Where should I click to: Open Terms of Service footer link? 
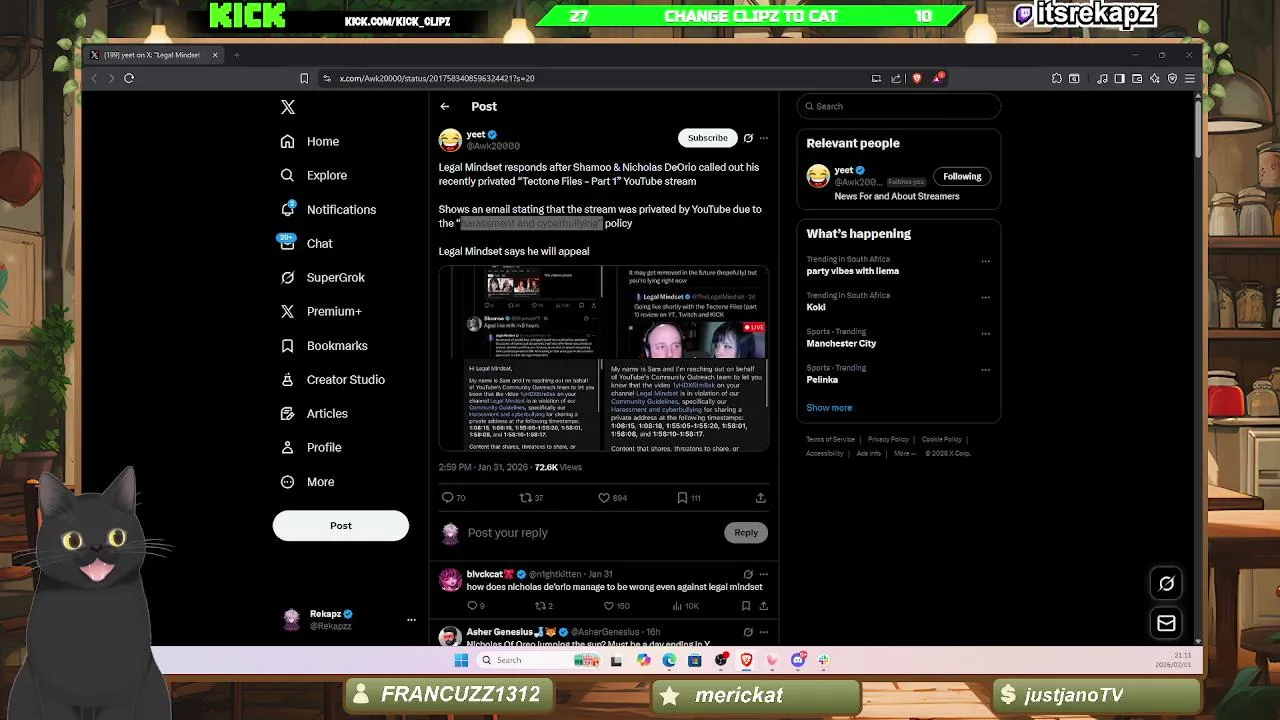pos(831,439)
